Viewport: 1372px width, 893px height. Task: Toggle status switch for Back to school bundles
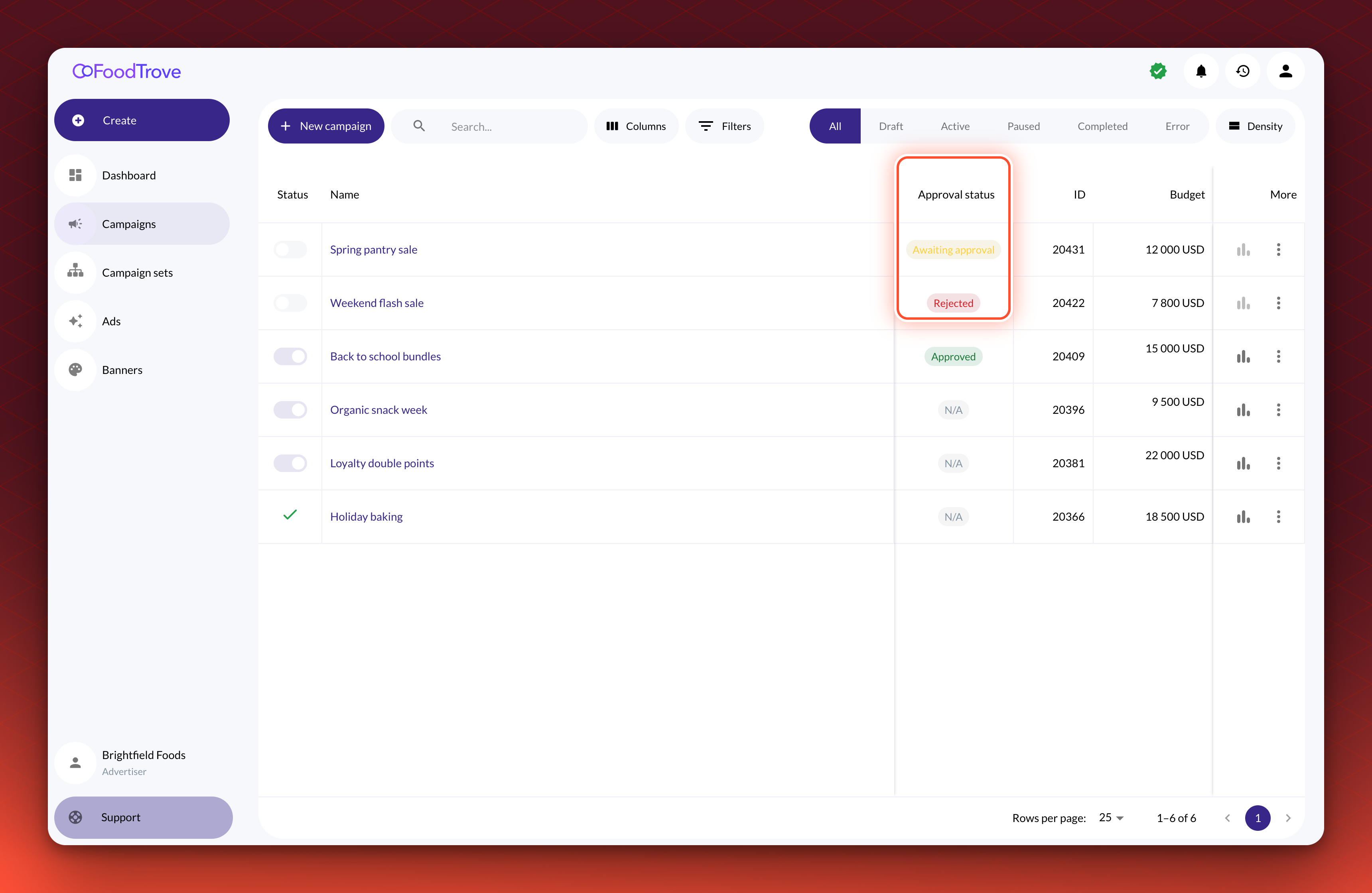tap(290, 356)
